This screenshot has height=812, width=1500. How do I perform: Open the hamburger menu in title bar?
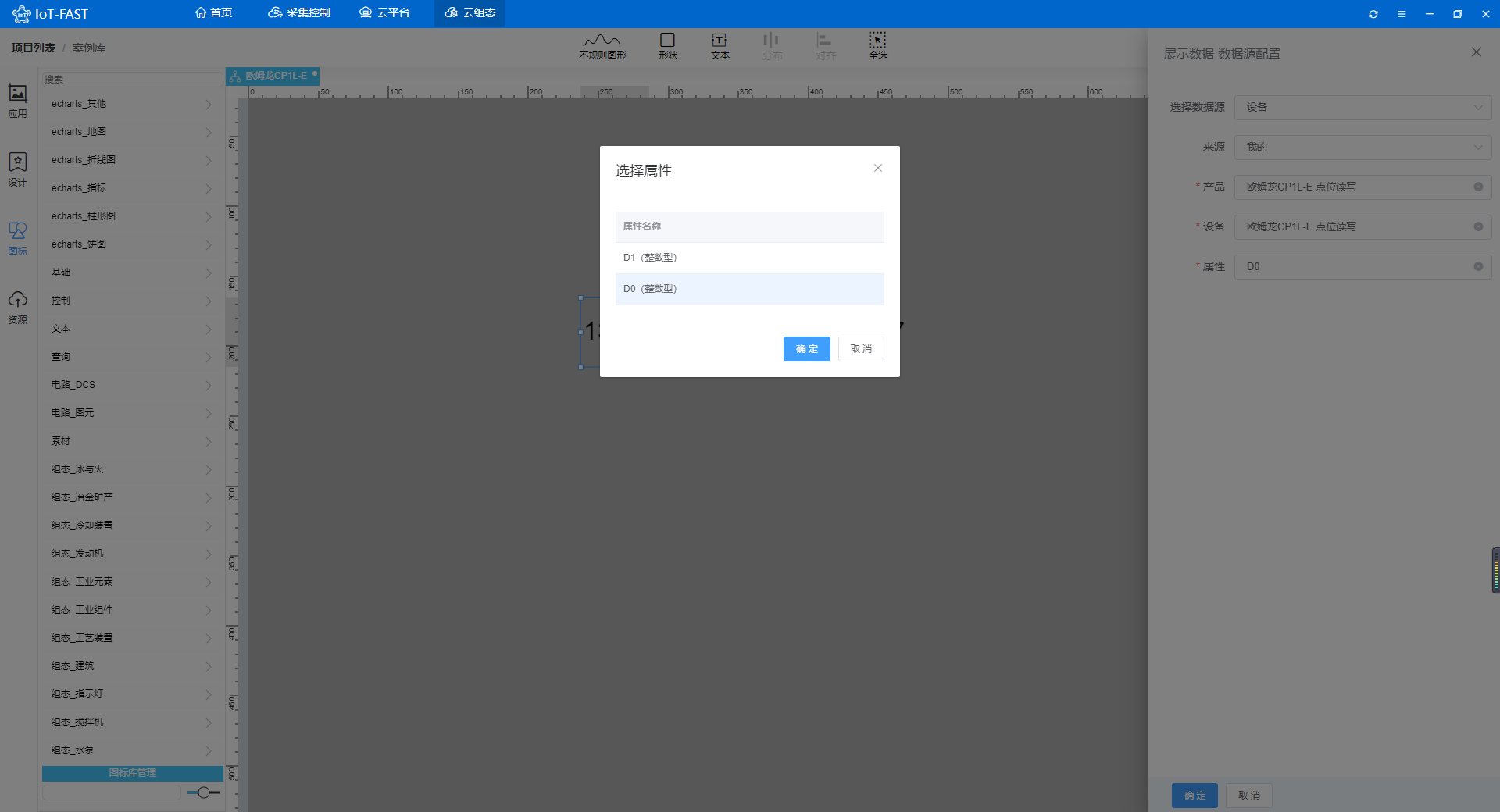click(x=1402, y=14)
